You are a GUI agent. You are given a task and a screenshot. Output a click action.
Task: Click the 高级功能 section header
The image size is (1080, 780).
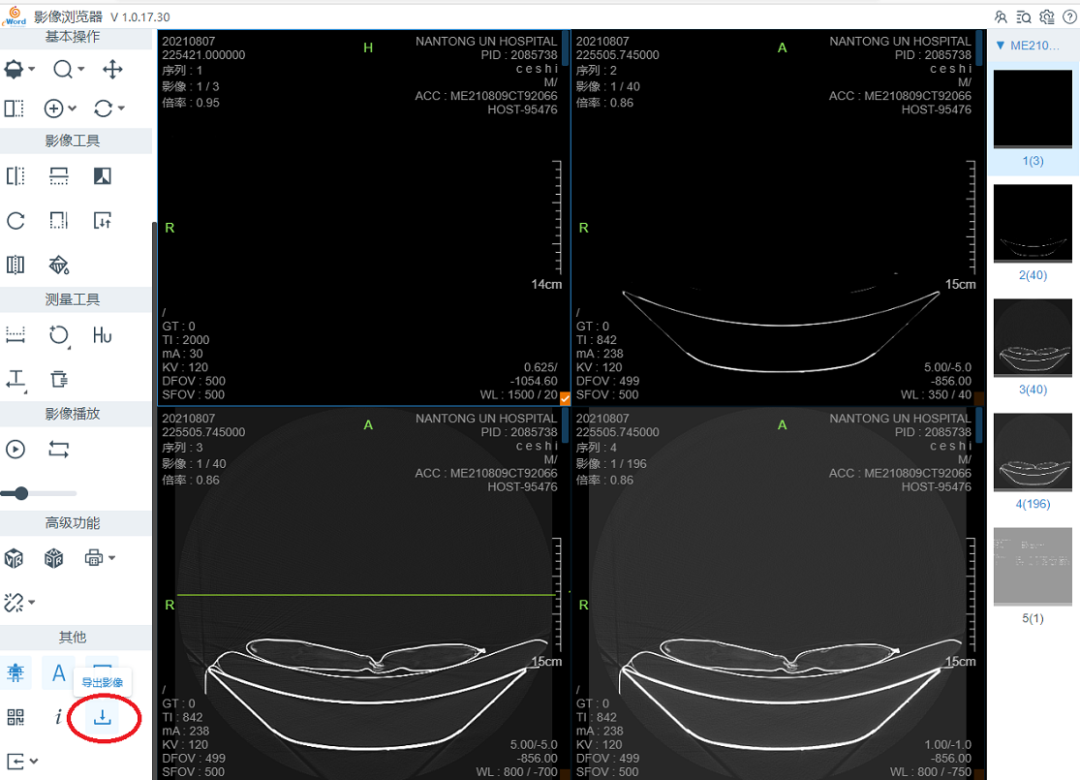tap(72, 523)
